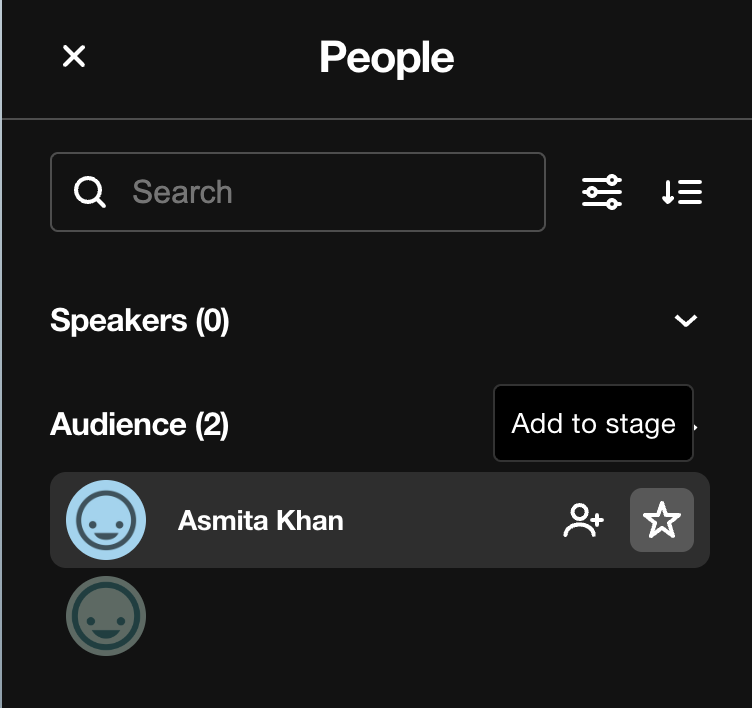Click the Audience (2) section heading
Screen dimensions: 752x708
tap(139, 425)
